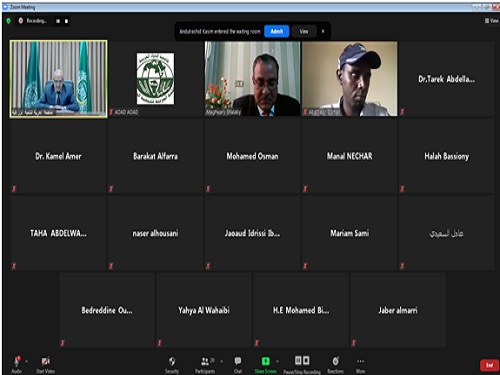Admit Abdulrashid Kasim from waiting room

(x=277, y=31)
